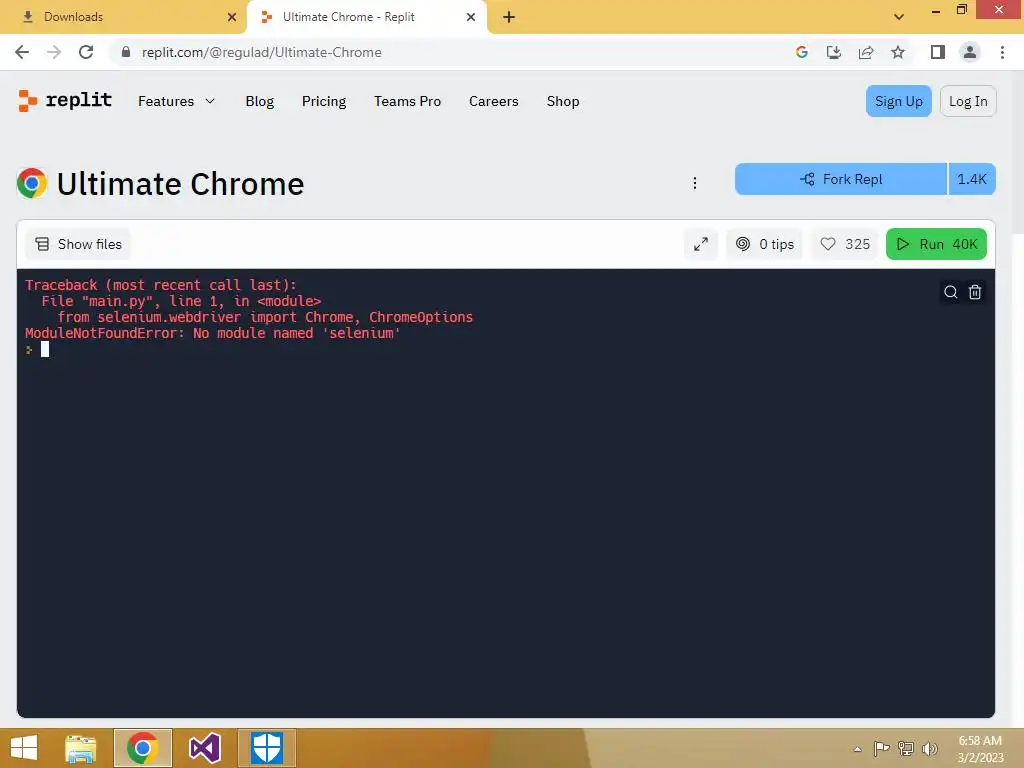Click the 0 tips button
The width and height of the screenshot is (1024, 768).
[764, 244]
